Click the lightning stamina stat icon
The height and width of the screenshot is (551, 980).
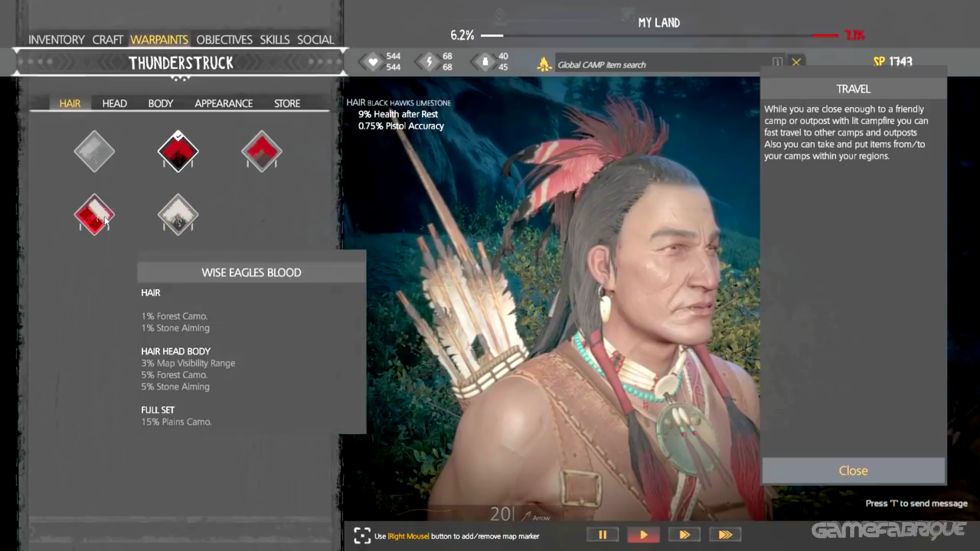tap(429, 61)
